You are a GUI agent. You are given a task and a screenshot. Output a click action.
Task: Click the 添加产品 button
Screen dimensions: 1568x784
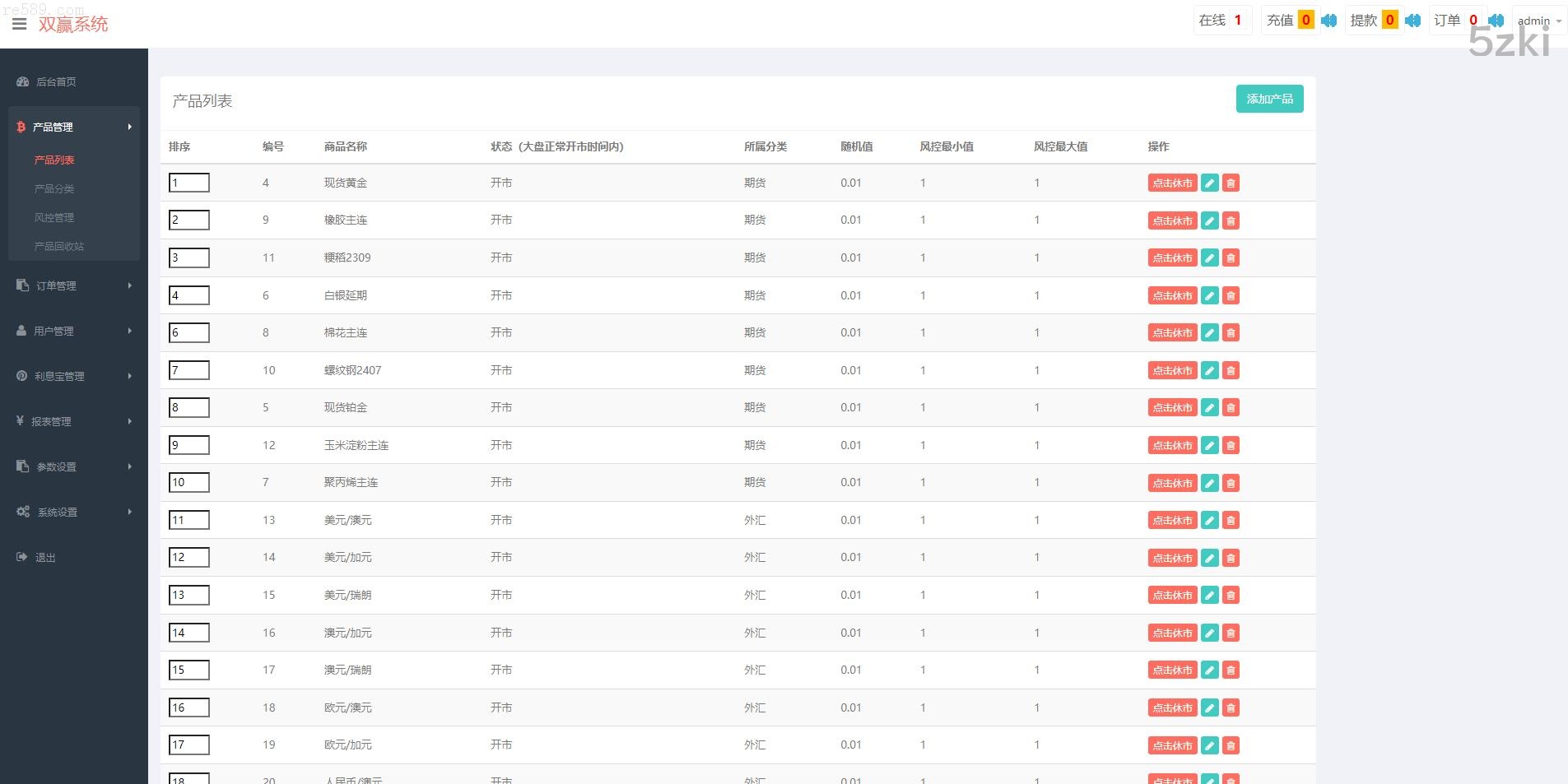coord(1269,99)
